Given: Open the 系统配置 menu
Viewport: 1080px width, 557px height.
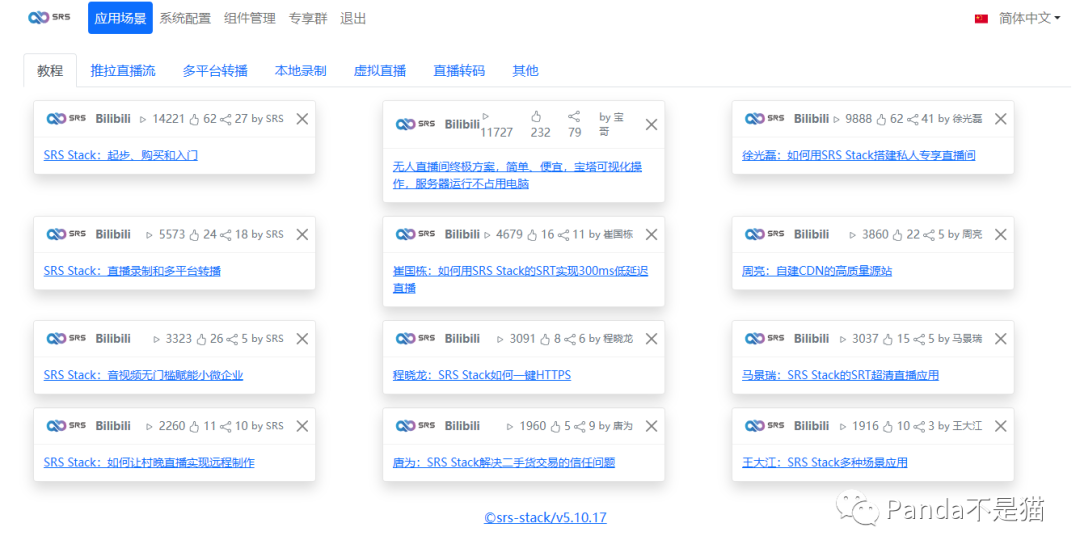Looking at the screenshot, I should [x=185, y=19].
